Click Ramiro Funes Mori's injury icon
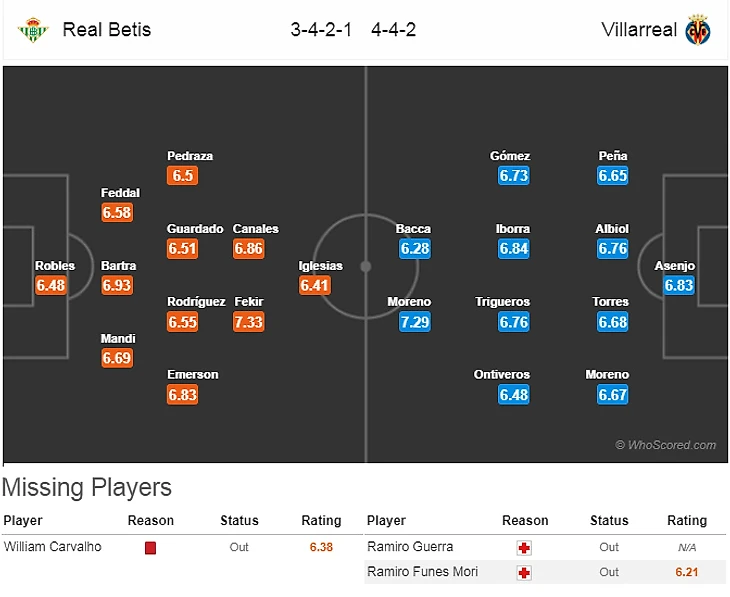This screenshot has height=597, width=730. tap(524, 572)
